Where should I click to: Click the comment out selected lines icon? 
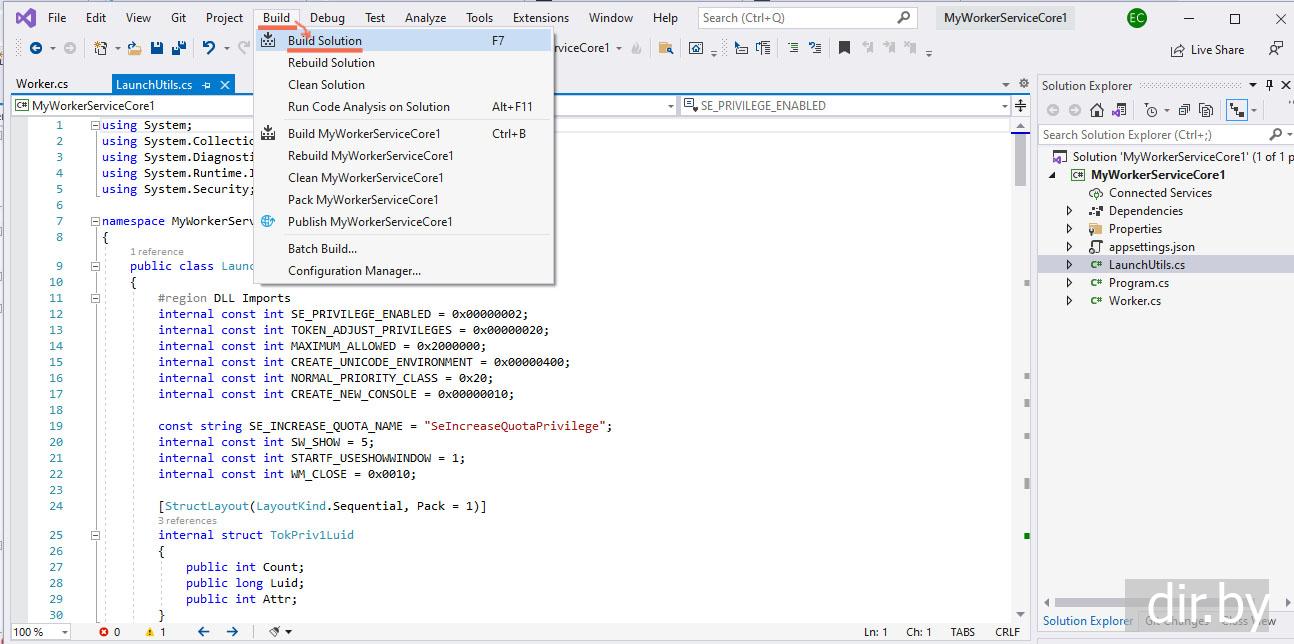(792, 48)
